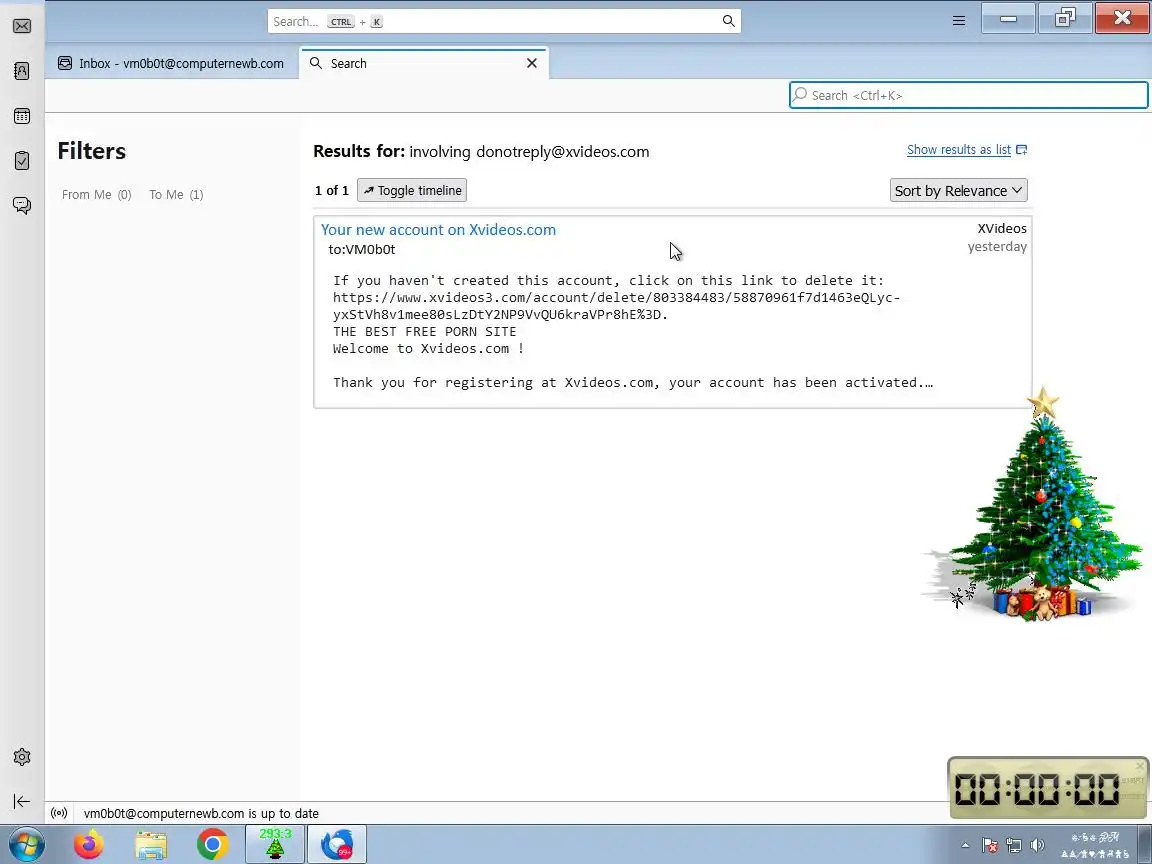This screenshot has width=1152, height=864.
Task: Open the Tasks space icon
Action: tap(22, 160)
